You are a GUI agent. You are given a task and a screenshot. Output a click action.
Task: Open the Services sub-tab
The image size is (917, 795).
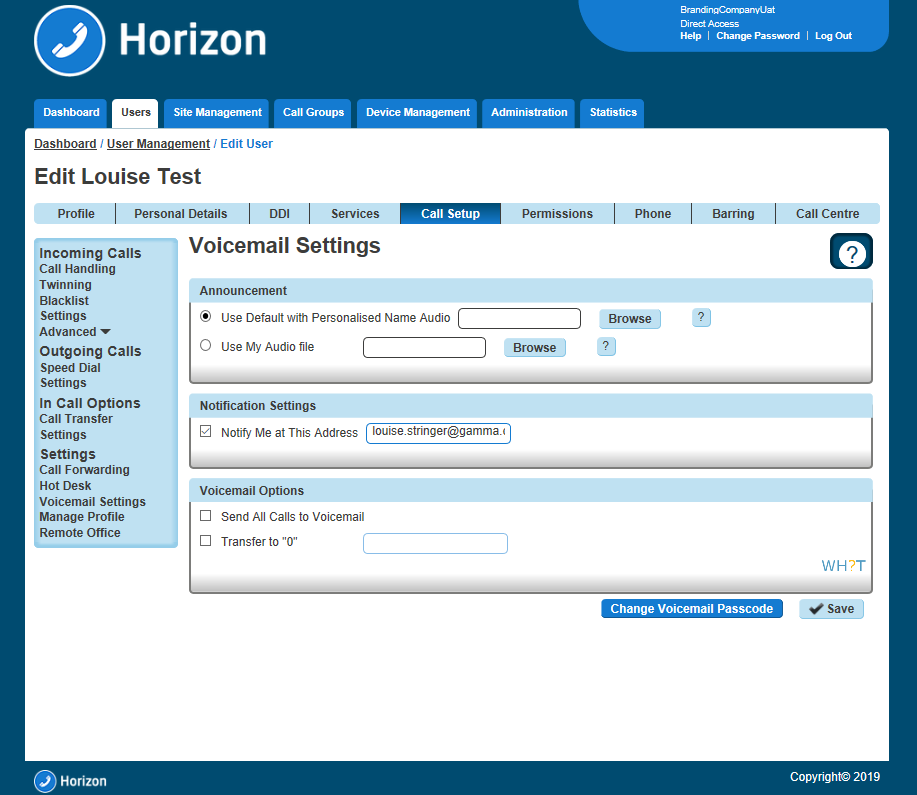pos(355,214)
